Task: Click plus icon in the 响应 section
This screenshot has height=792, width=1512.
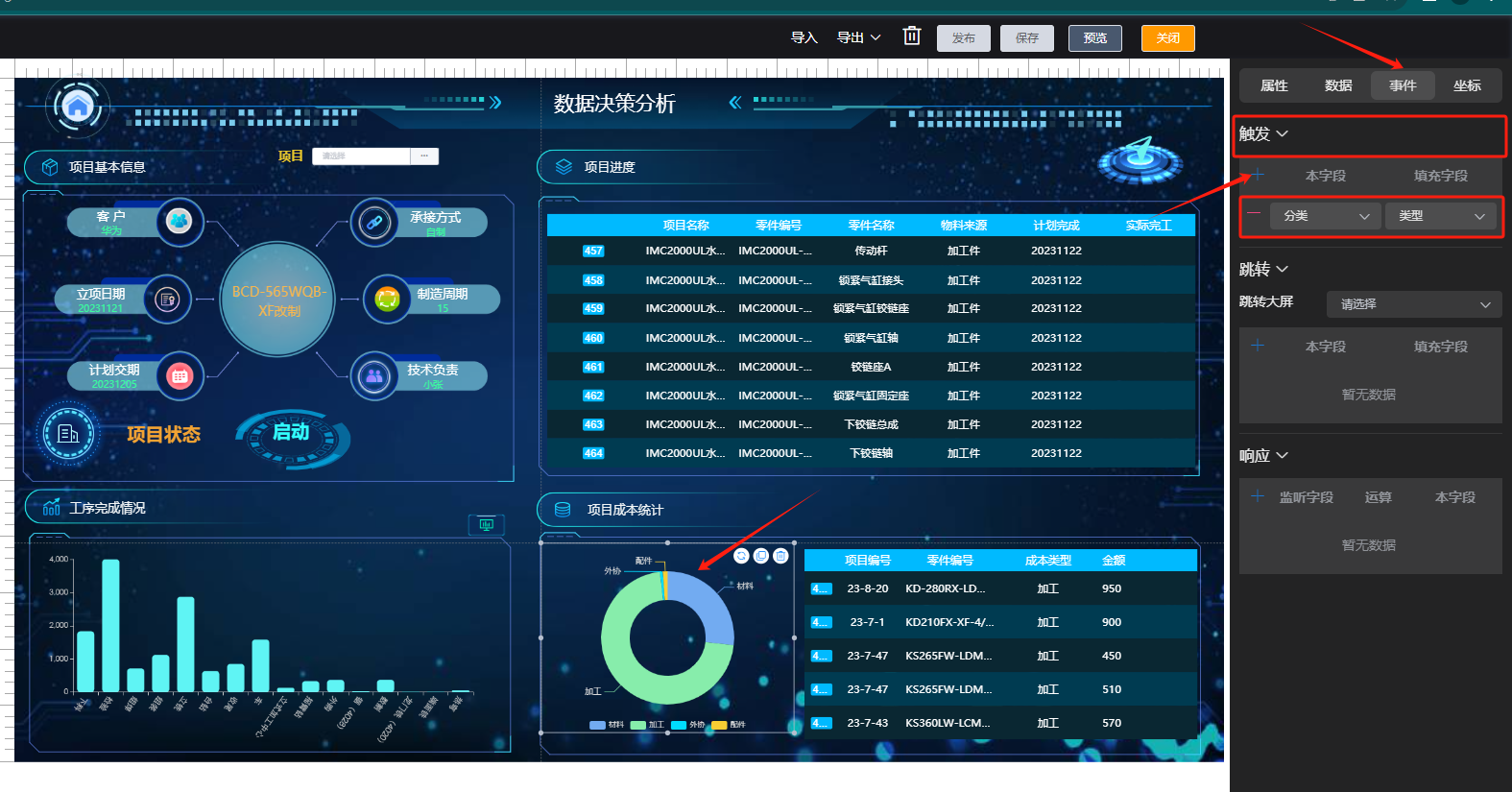Action: point(1258,496)
